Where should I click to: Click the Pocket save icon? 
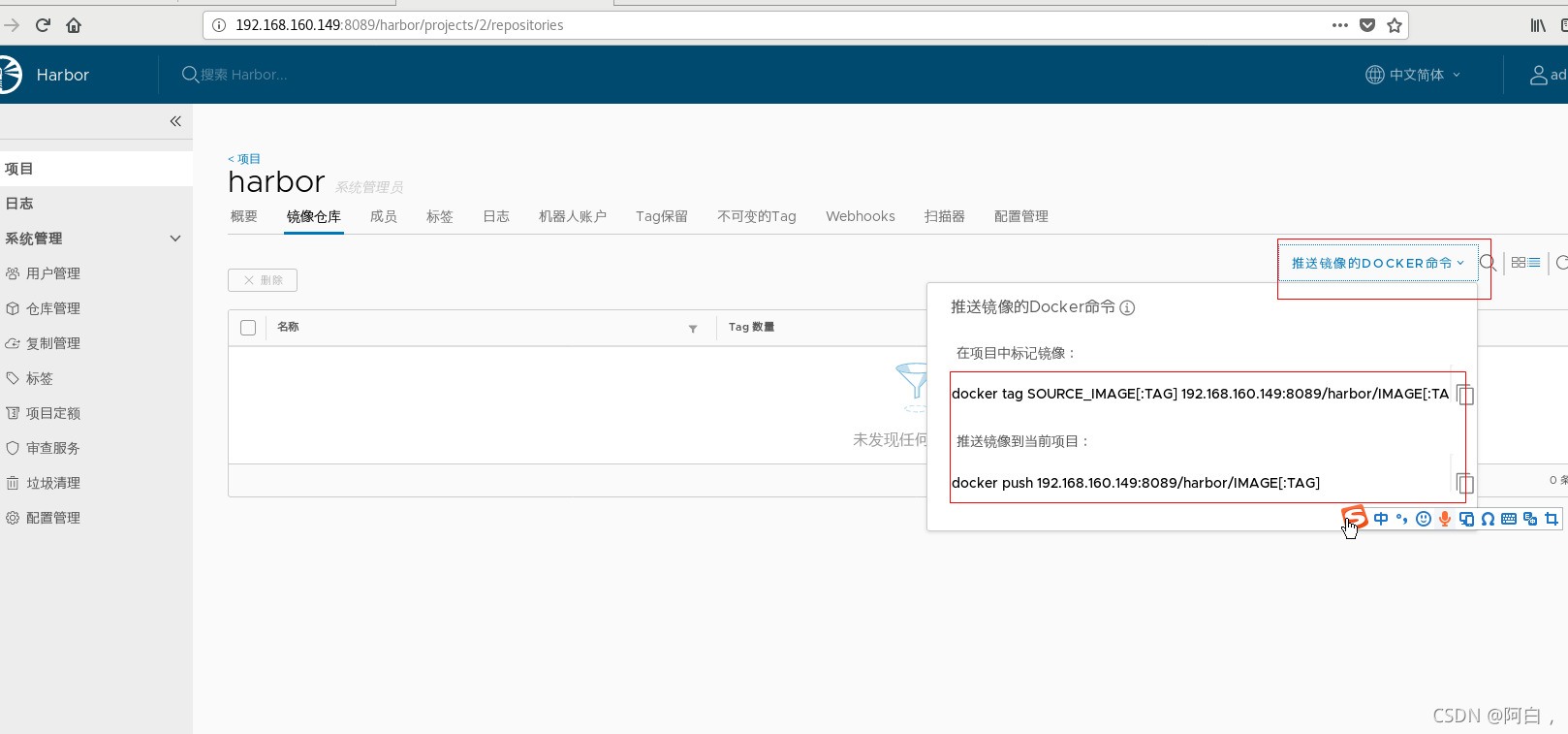(x=1367, y=25)
